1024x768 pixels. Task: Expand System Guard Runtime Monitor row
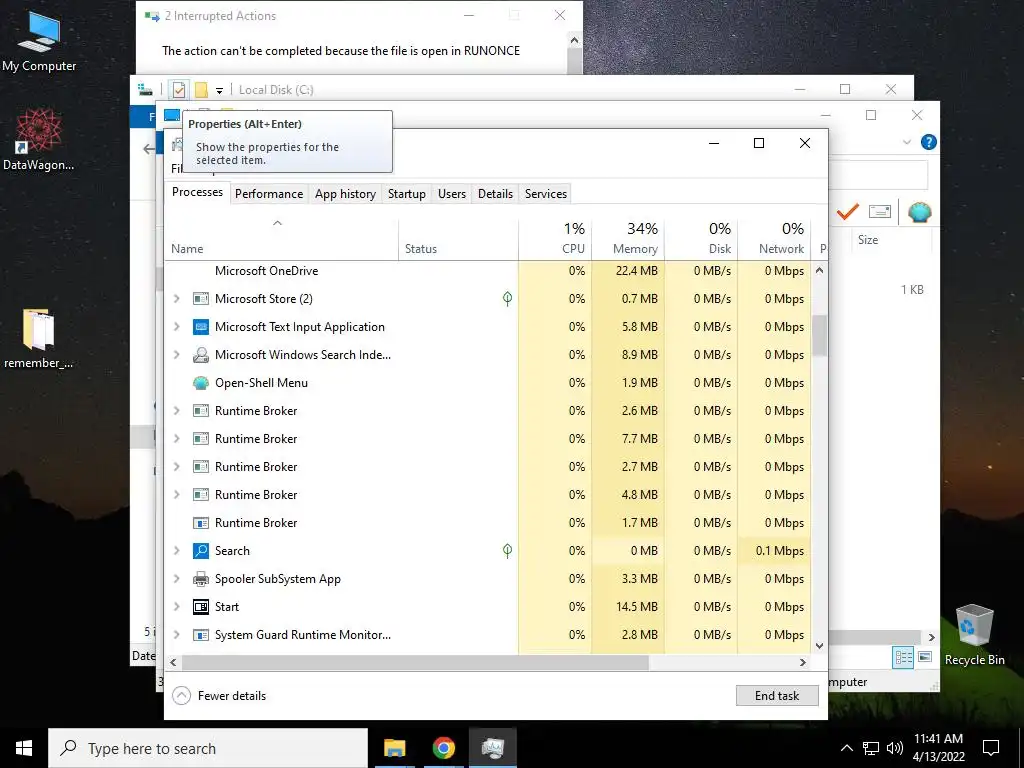tap(176, 635)
